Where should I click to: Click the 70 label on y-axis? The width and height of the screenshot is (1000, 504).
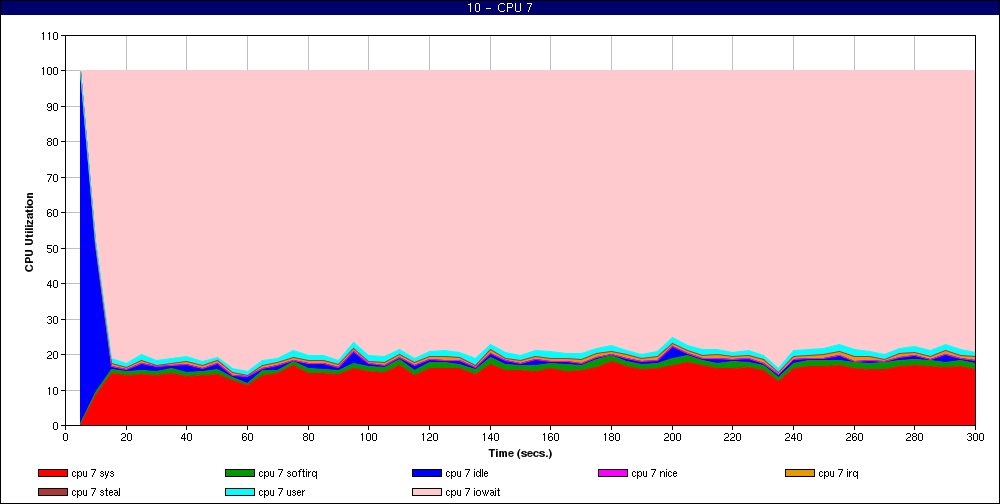(53, 178)
